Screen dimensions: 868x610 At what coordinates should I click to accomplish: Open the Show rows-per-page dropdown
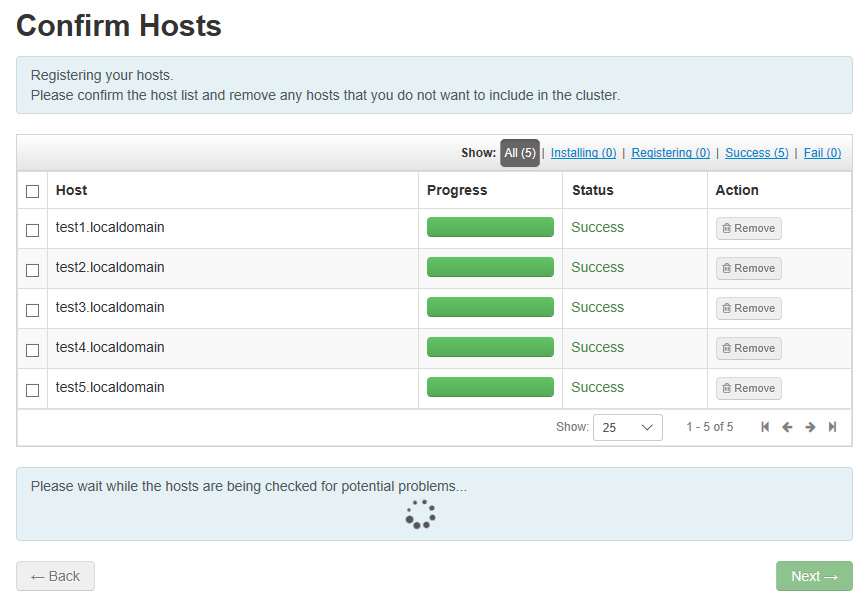point(627,427)
